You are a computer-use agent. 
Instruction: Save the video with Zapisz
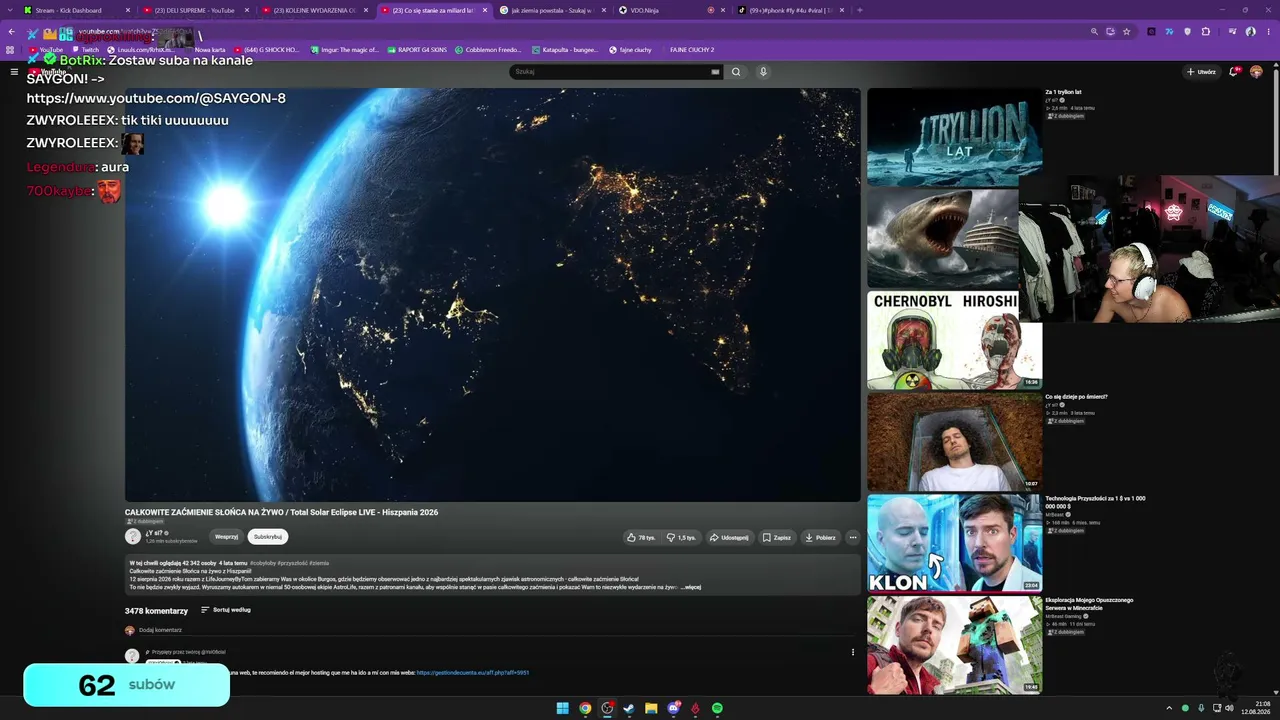[776, 537]
